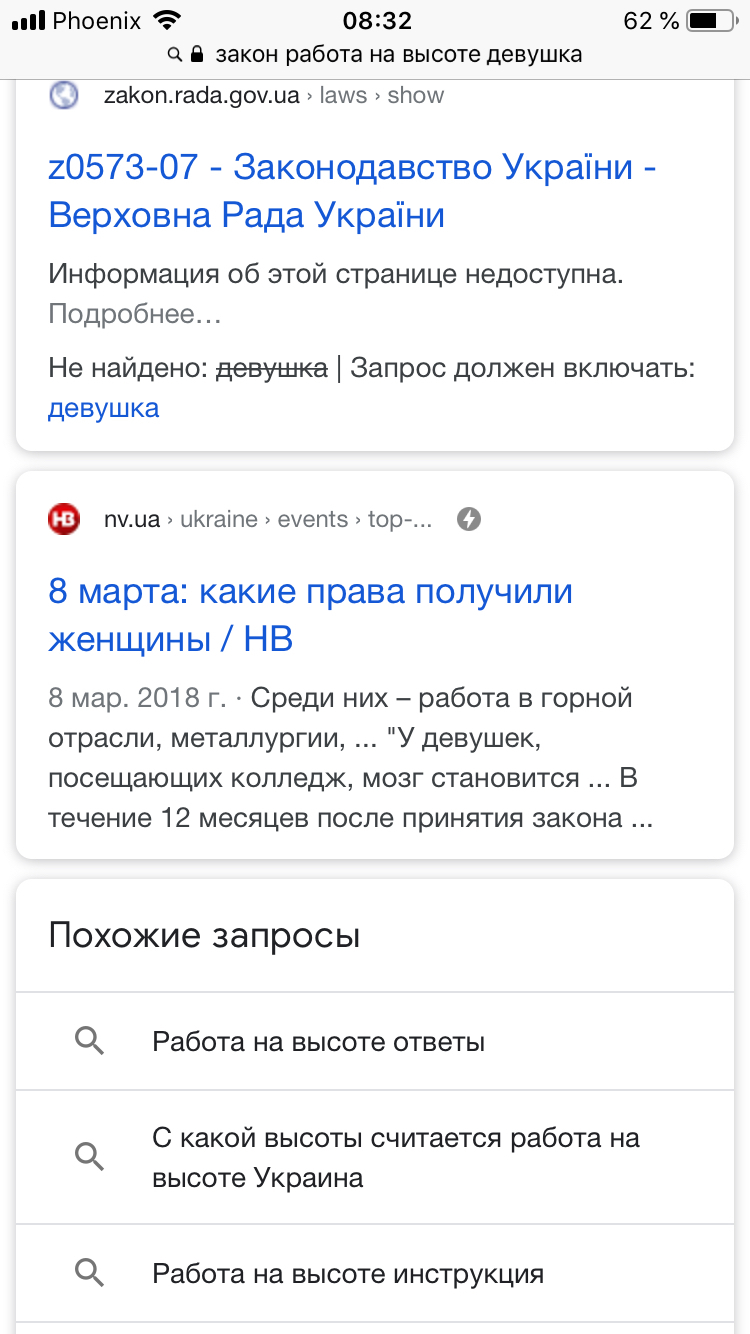Image resolution: width=750 pixels, height=1334 pixels.
Task: Select related search 'Работа на высоте инструкция'
Action: (347, 1274)
